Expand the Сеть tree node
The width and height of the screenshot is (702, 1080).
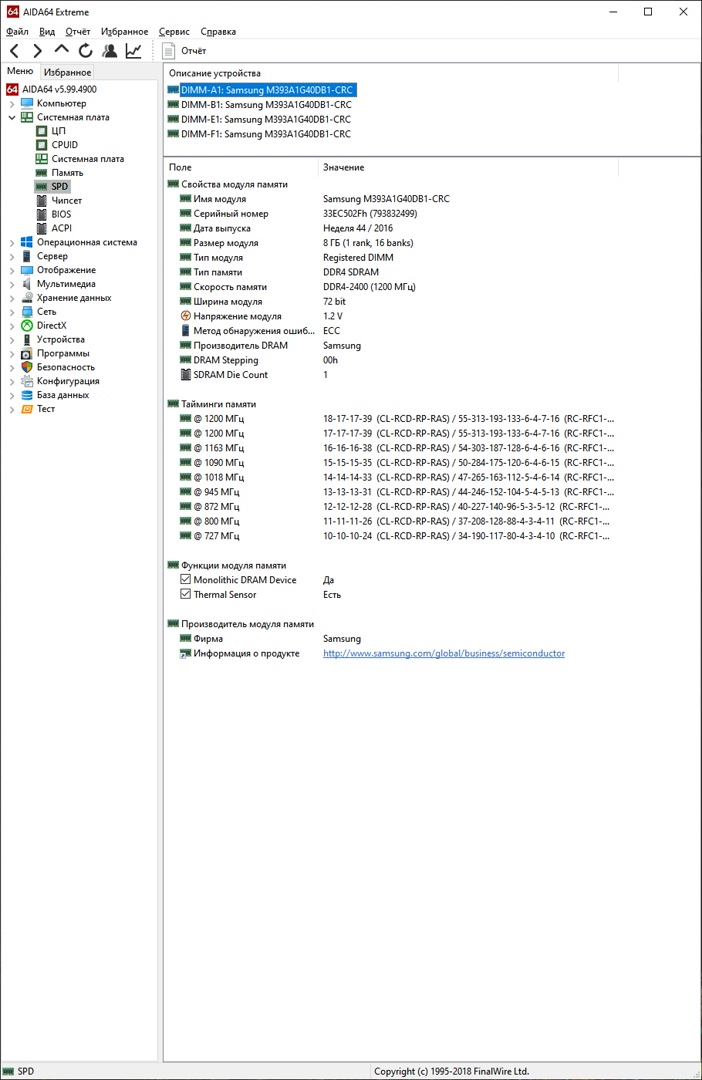click(x=12, y=311)
